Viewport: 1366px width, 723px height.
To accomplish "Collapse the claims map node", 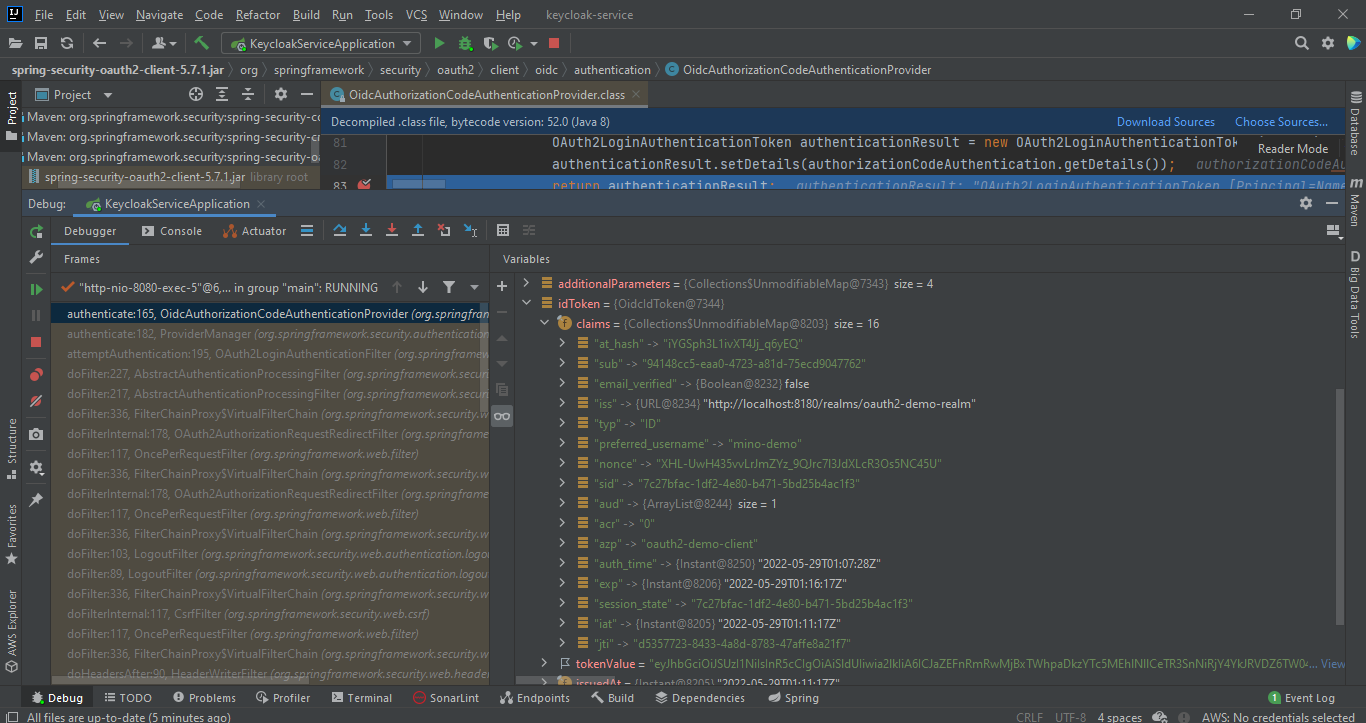I will click(545, 323).
